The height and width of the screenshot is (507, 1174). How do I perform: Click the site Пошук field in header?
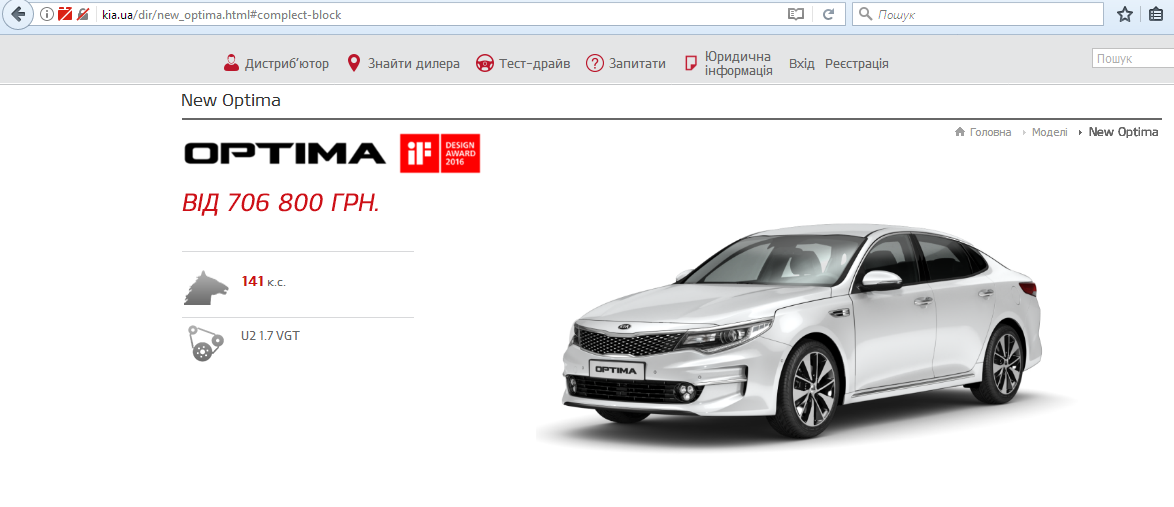(x=1132, y=59)
